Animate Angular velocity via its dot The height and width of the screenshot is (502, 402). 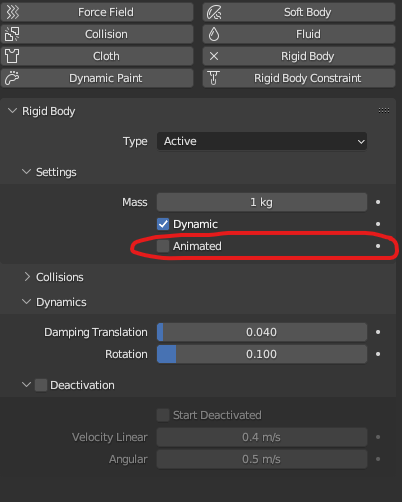point(378,459)
